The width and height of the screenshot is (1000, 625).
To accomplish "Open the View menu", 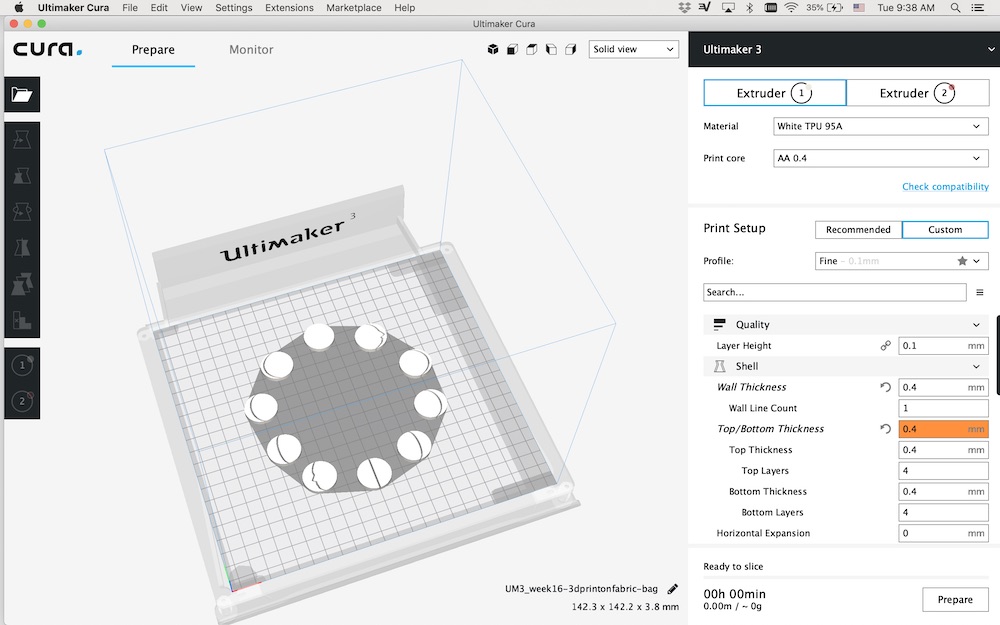I will (x=191, y=8).
